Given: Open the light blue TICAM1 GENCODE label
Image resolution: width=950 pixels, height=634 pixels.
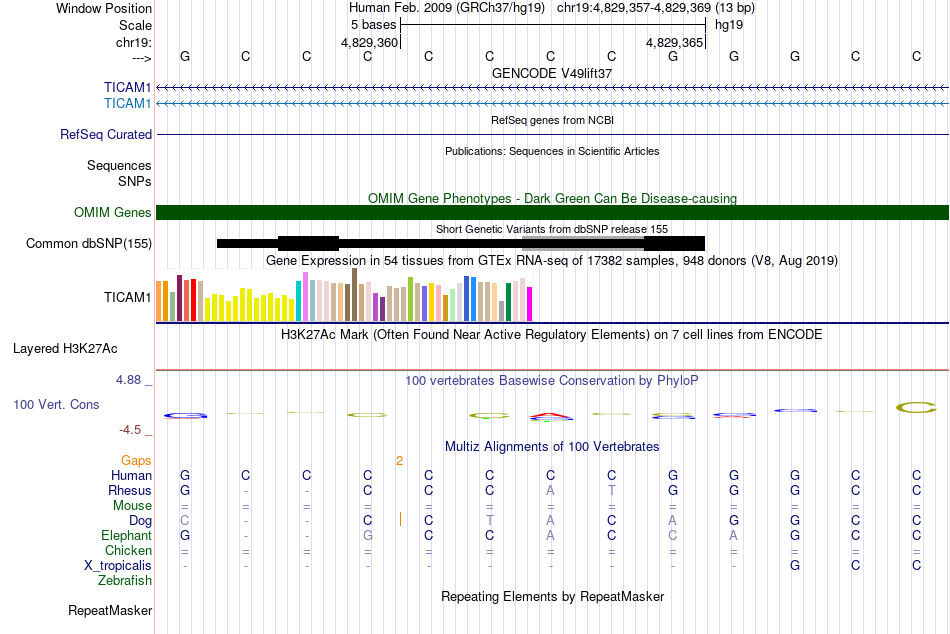Looking at the screenshot, I should 127,103.
